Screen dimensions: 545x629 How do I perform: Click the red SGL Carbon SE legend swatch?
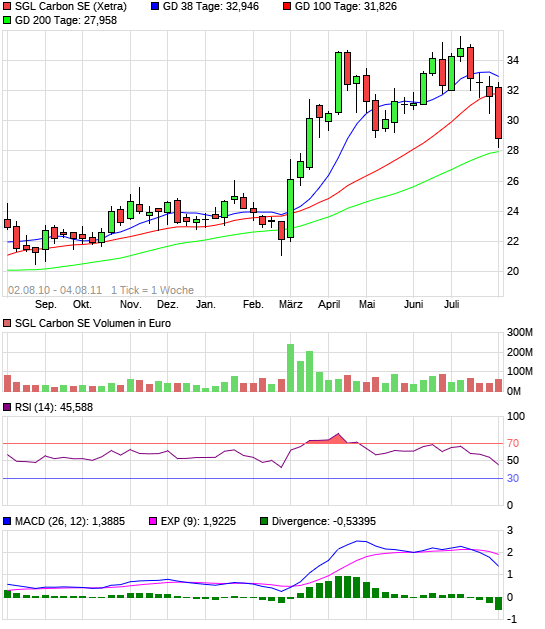[x=7, y=6]
